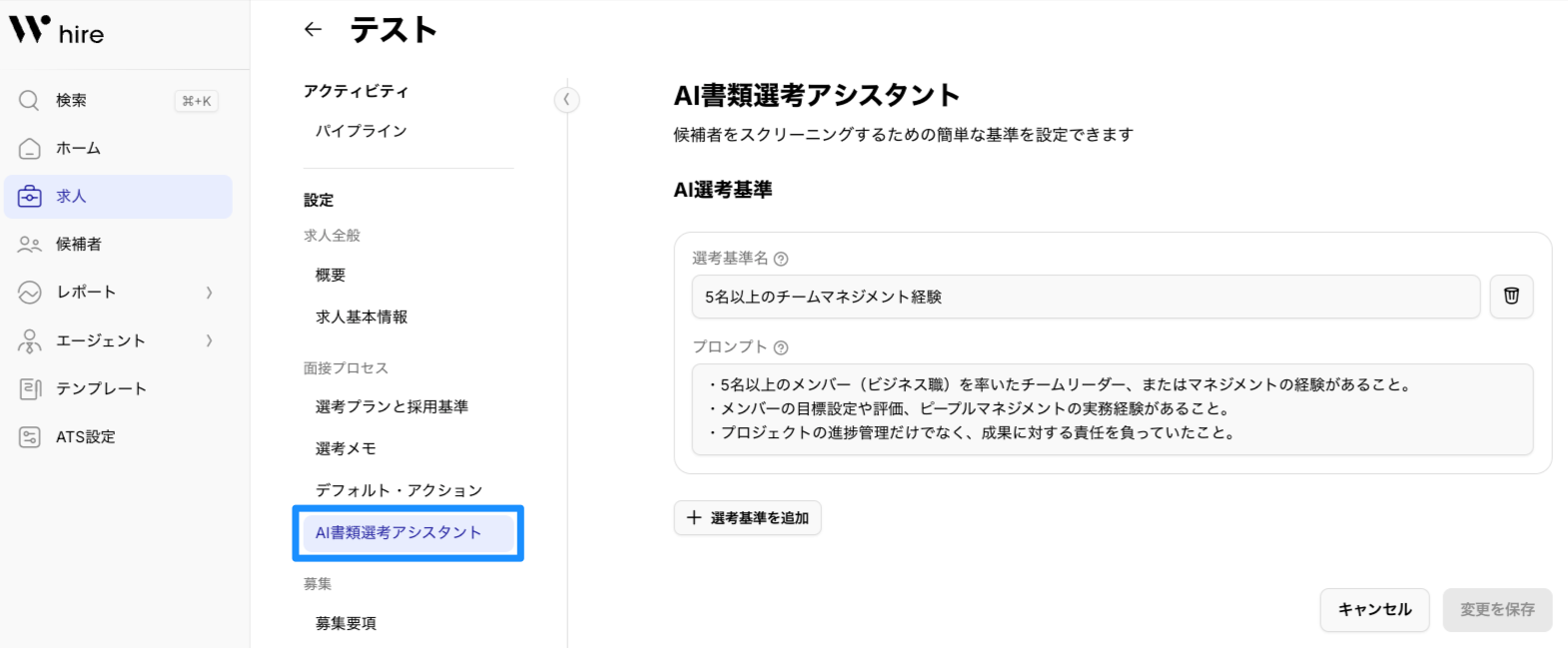This screenshot has width=1568, height=648.
Task: Expand the エージェント submenu chevron
Action: (209, 340)
